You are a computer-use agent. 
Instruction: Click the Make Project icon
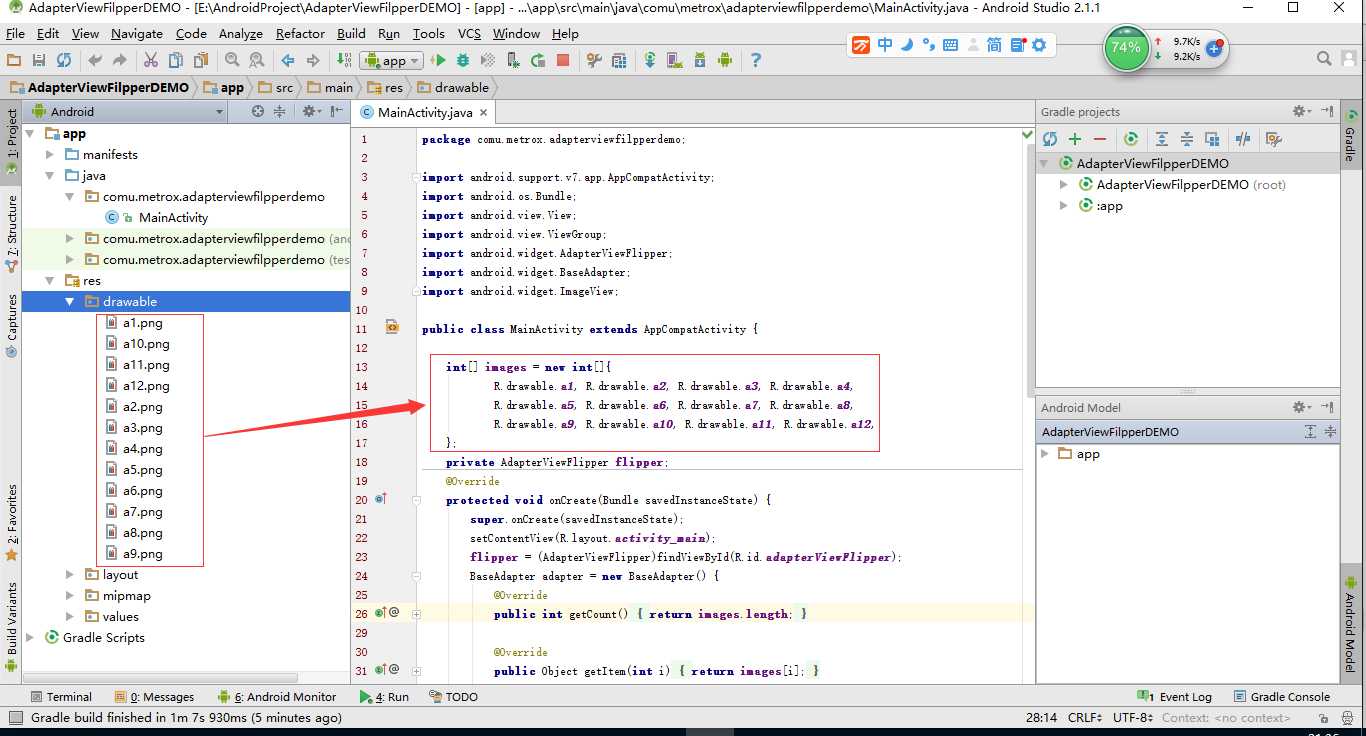click(343, 60)
